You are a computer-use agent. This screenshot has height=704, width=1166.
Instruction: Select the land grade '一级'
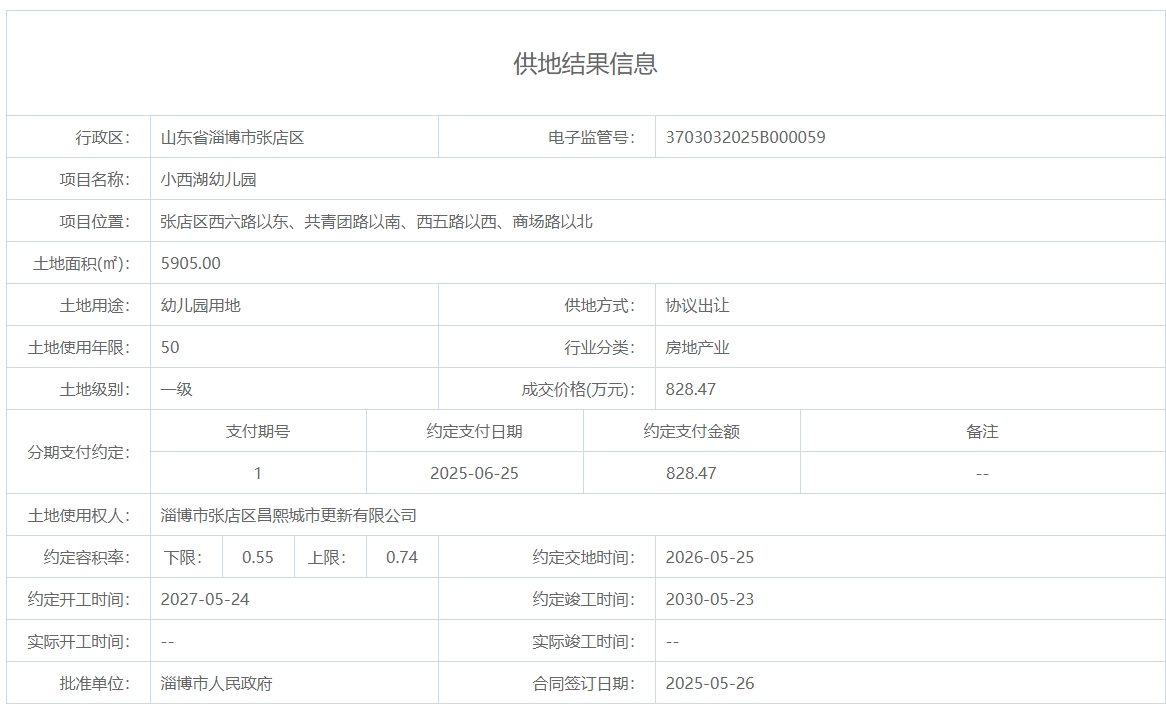pos(177,390)
